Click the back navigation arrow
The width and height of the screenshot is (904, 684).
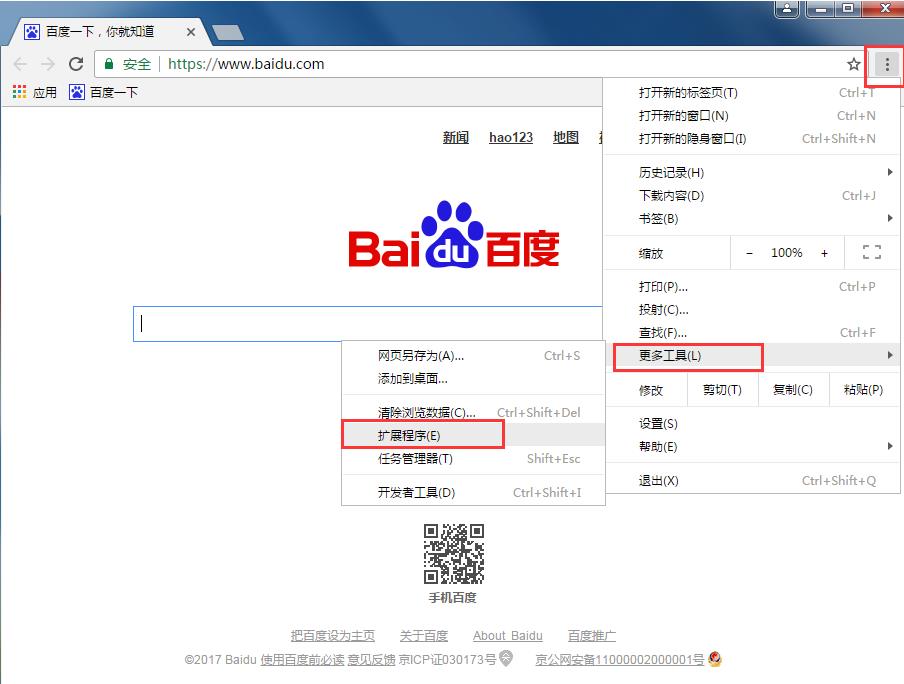[x=20, y=63]
